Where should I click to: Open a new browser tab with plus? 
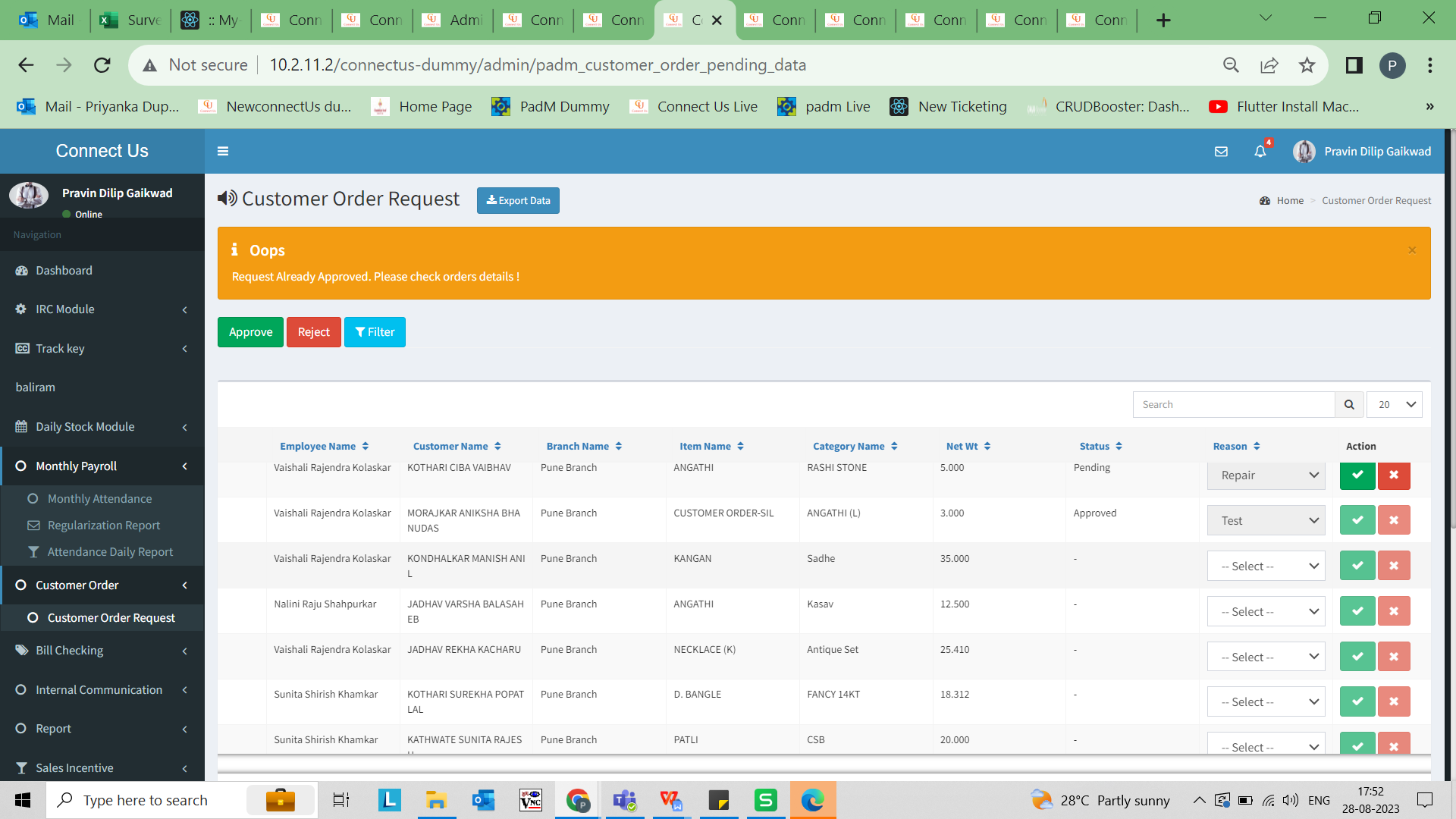tap(1163, 20)
